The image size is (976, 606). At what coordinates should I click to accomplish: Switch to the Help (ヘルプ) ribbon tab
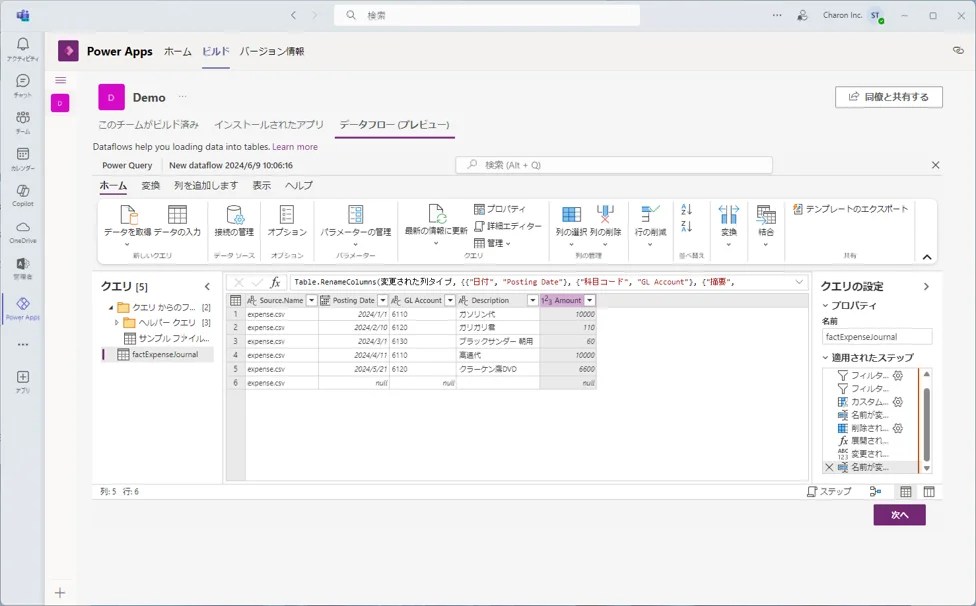click(299, 185)
